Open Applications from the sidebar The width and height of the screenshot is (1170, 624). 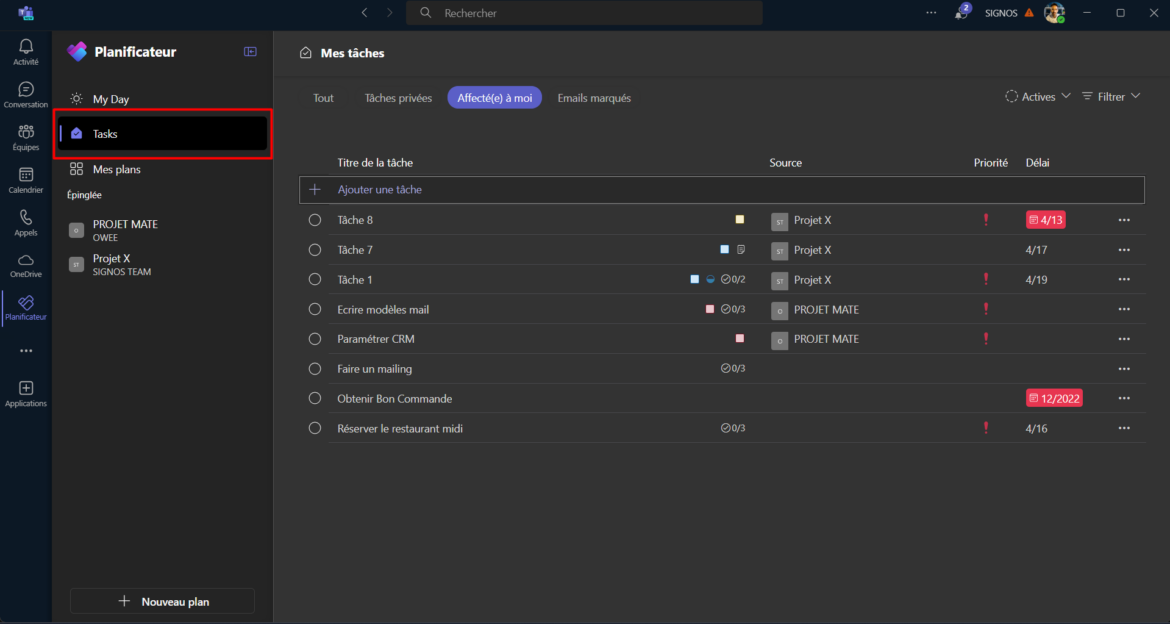(25, 392)
